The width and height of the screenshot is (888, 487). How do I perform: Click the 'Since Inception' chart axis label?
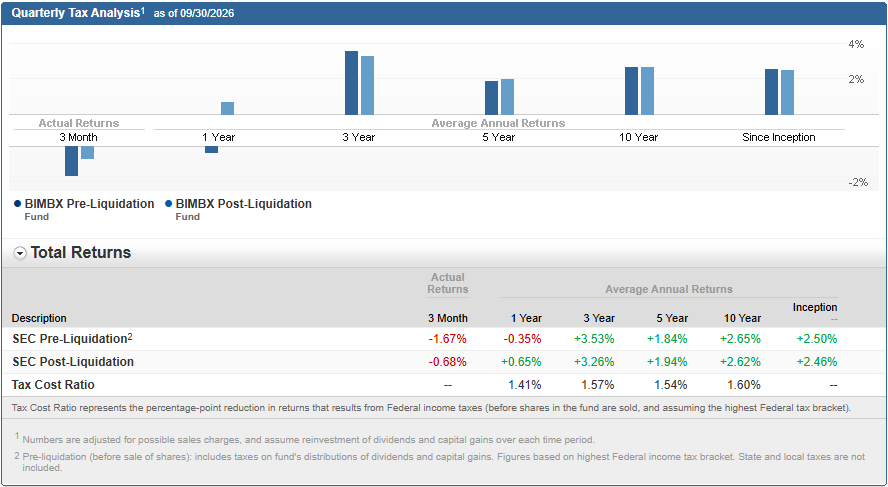point(779,138)
